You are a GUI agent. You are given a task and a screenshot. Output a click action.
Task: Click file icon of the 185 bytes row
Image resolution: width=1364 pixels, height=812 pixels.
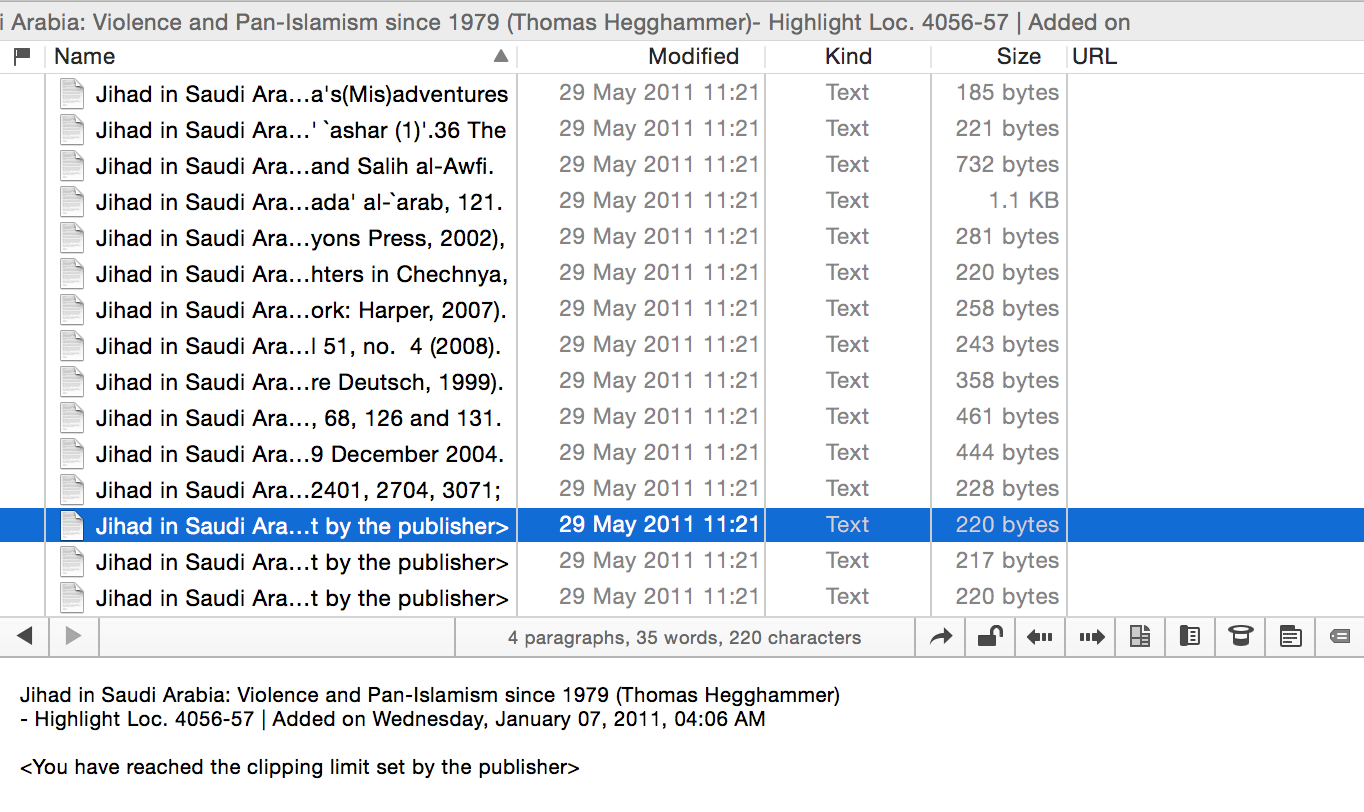point(71,93)
